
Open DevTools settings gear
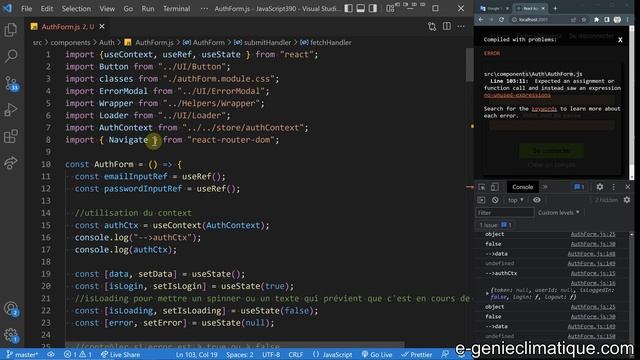(x=600, y=187)
